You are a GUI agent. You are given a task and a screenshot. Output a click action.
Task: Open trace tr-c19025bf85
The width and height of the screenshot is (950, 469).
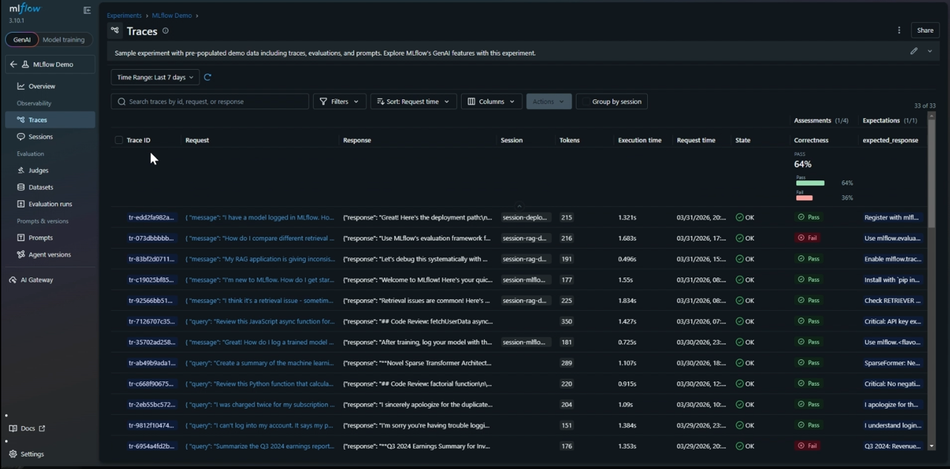point(151,280)
